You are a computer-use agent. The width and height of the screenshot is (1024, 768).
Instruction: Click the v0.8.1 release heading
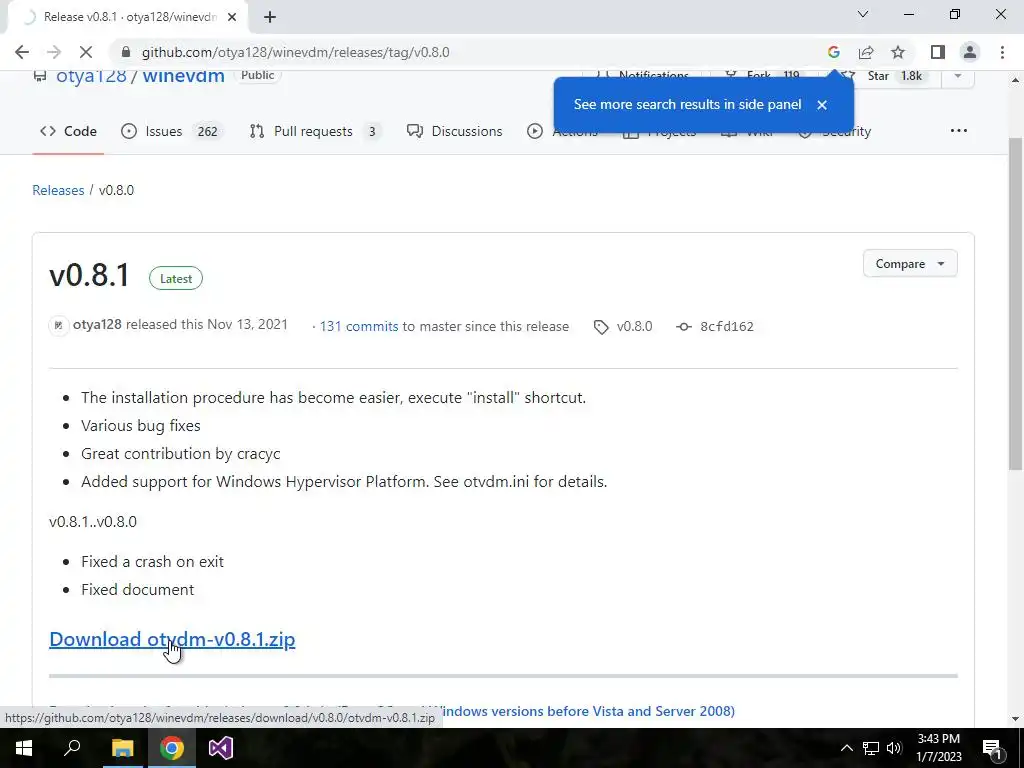(x=89, y=275)
